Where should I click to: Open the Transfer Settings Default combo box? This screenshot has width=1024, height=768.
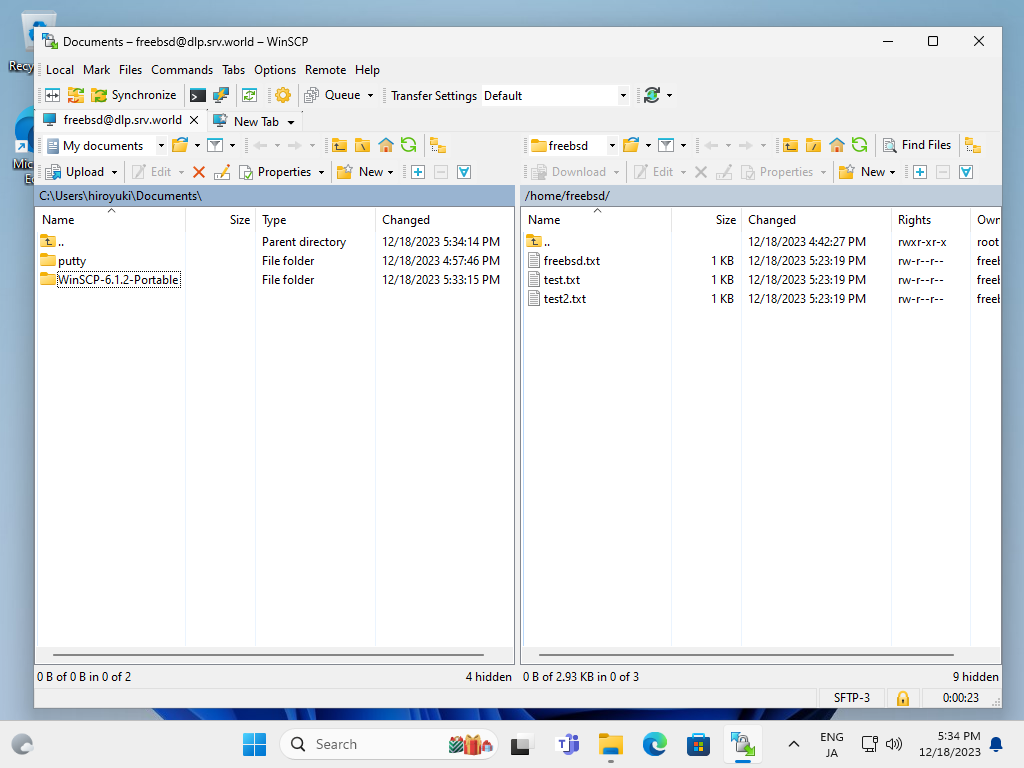[556, 95]
